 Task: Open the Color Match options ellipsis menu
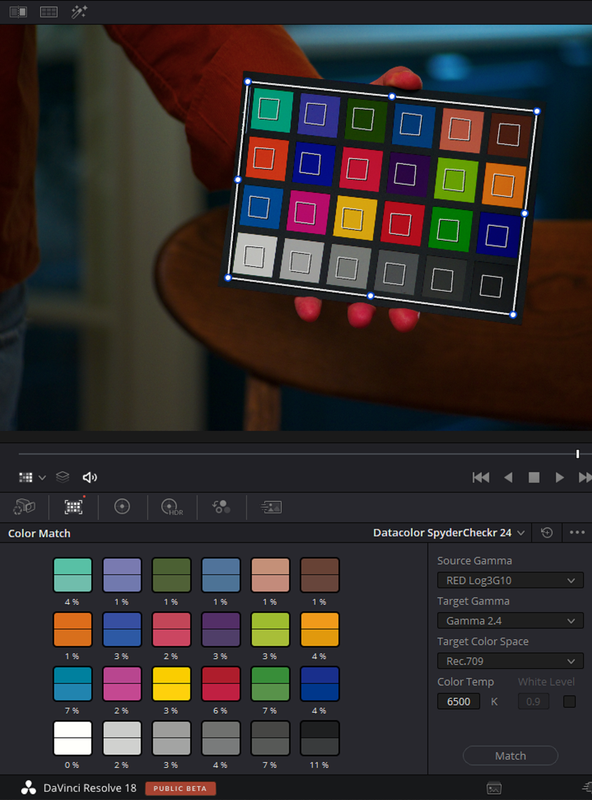(577, 532)
